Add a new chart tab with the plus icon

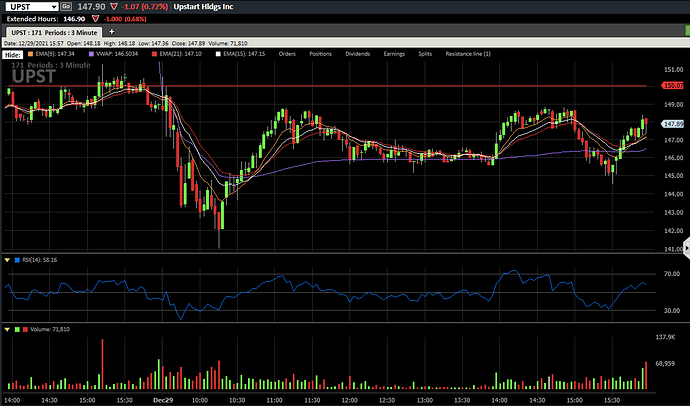112,32
